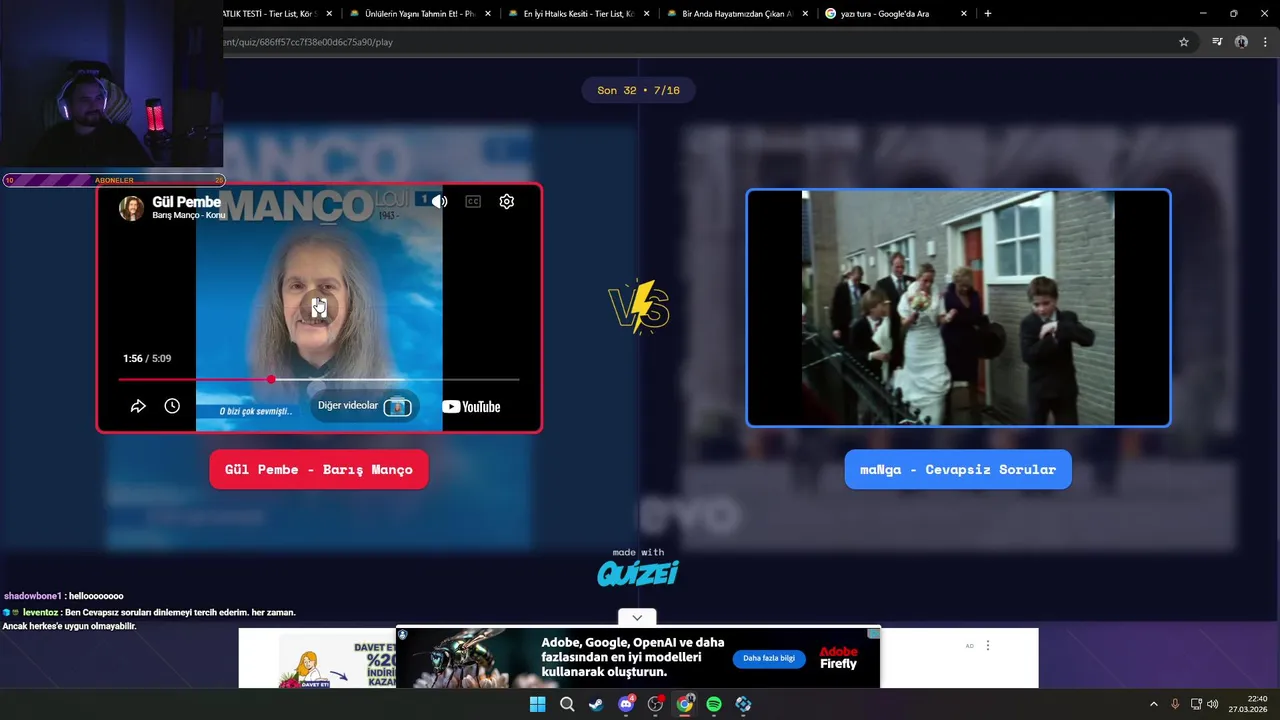The height and width of the screenshot is (720, 1280).
Task: Click the Quizei logo
Action: tap(638, 573)
